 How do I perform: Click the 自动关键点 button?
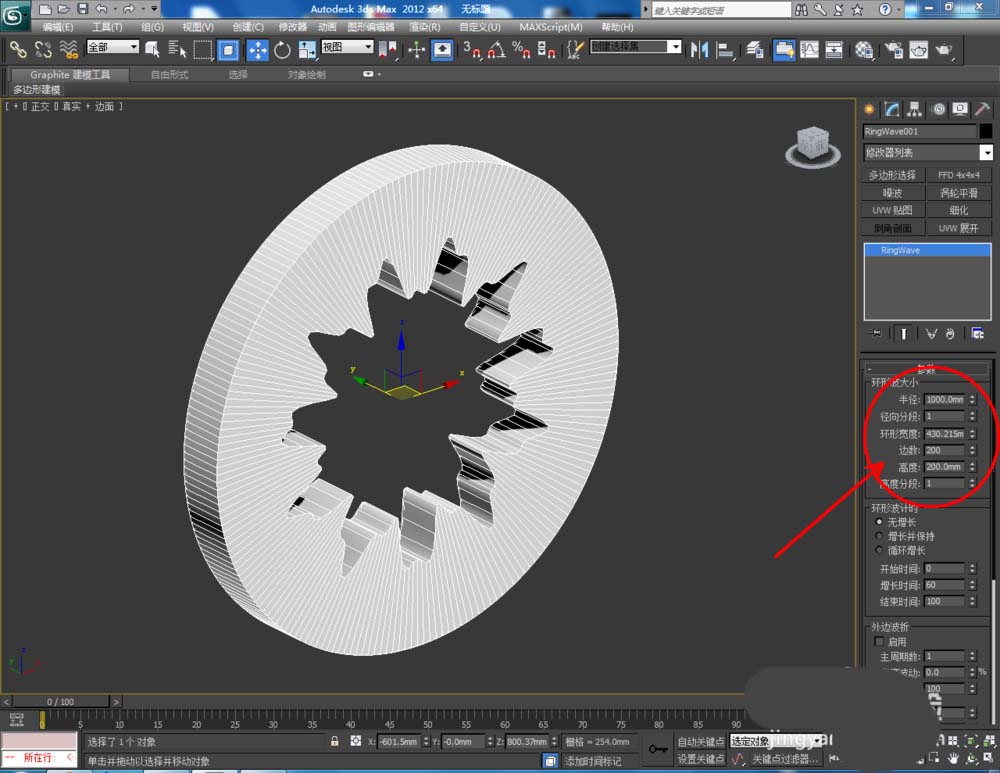[x=699, y=741]
